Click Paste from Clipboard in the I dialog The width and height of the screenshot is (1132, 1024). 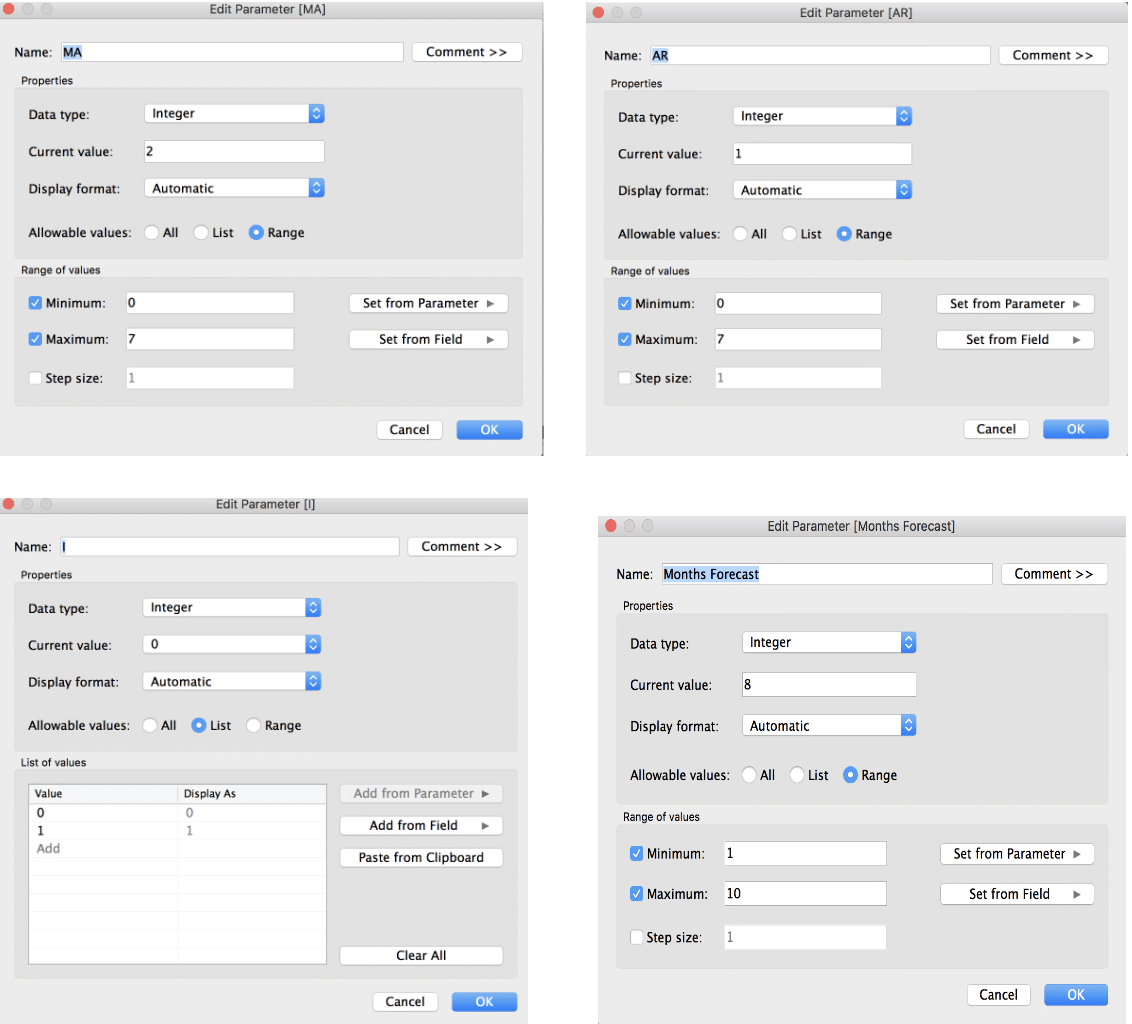[420, 857]
